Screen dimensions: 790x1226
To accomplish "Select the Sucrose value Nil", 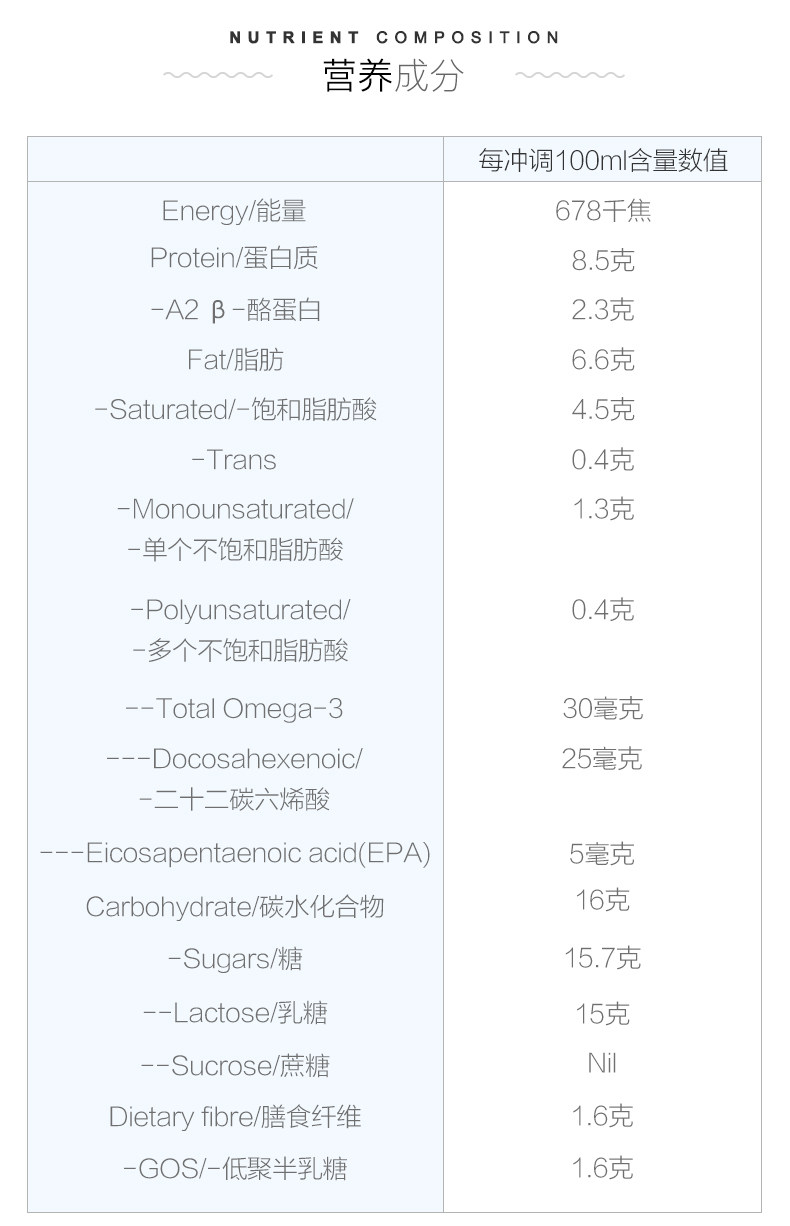I will (x=602, y=1063).
